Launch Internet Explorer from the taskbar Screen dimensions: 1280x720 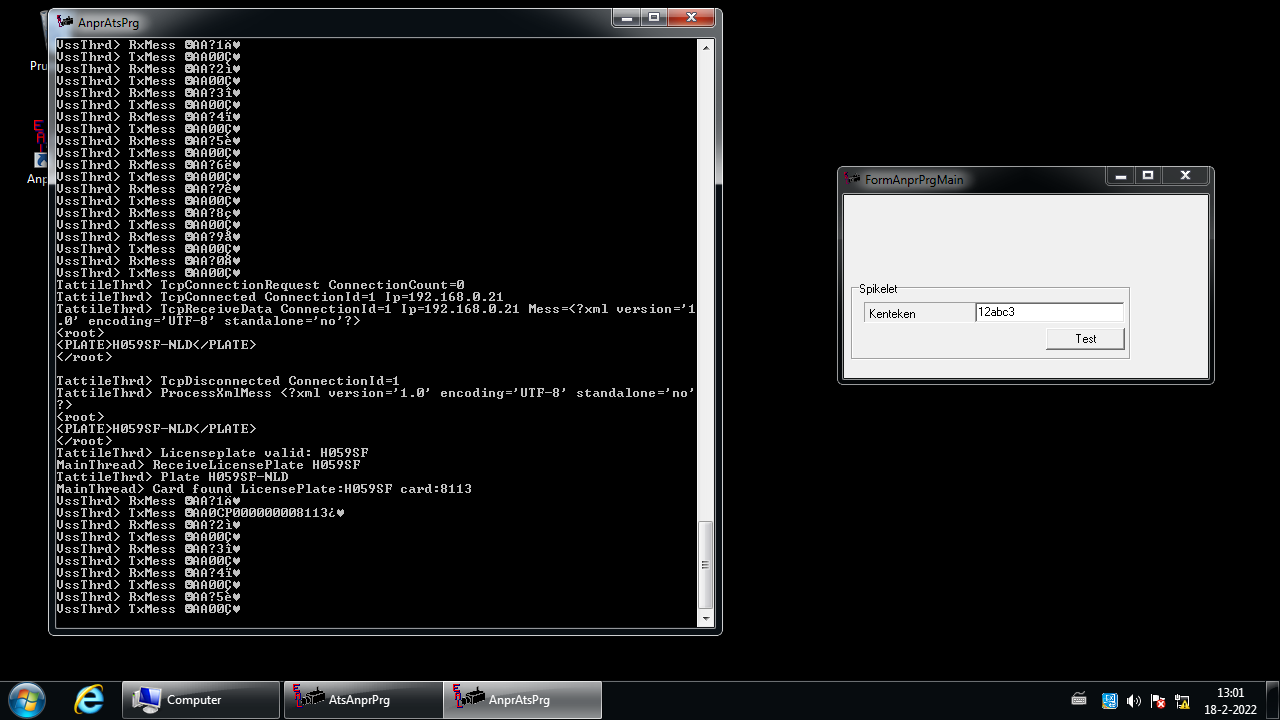pos(89,700)
